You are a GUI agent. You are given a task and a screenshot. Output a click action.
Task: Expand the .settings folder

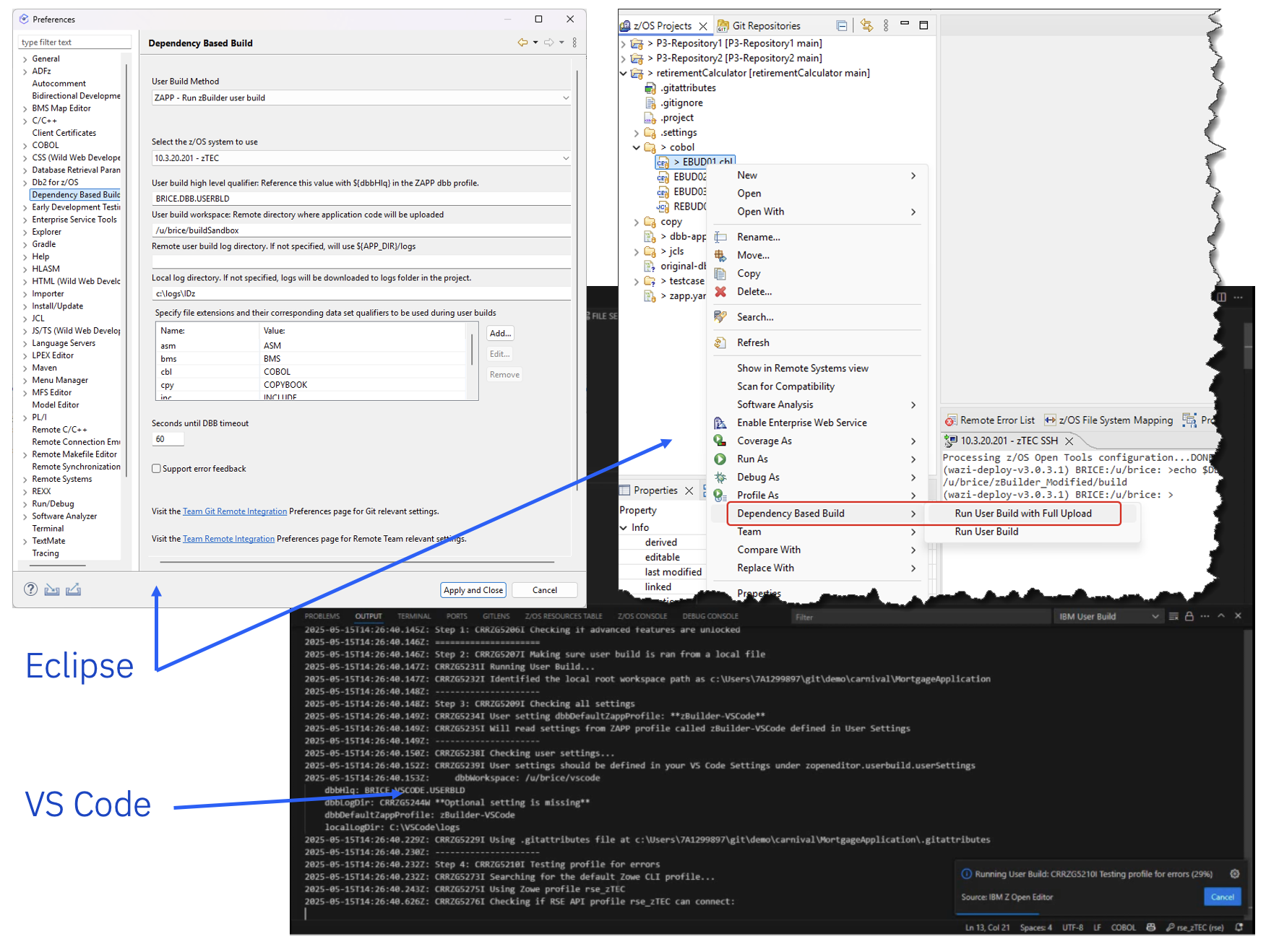tap(637, 133)
